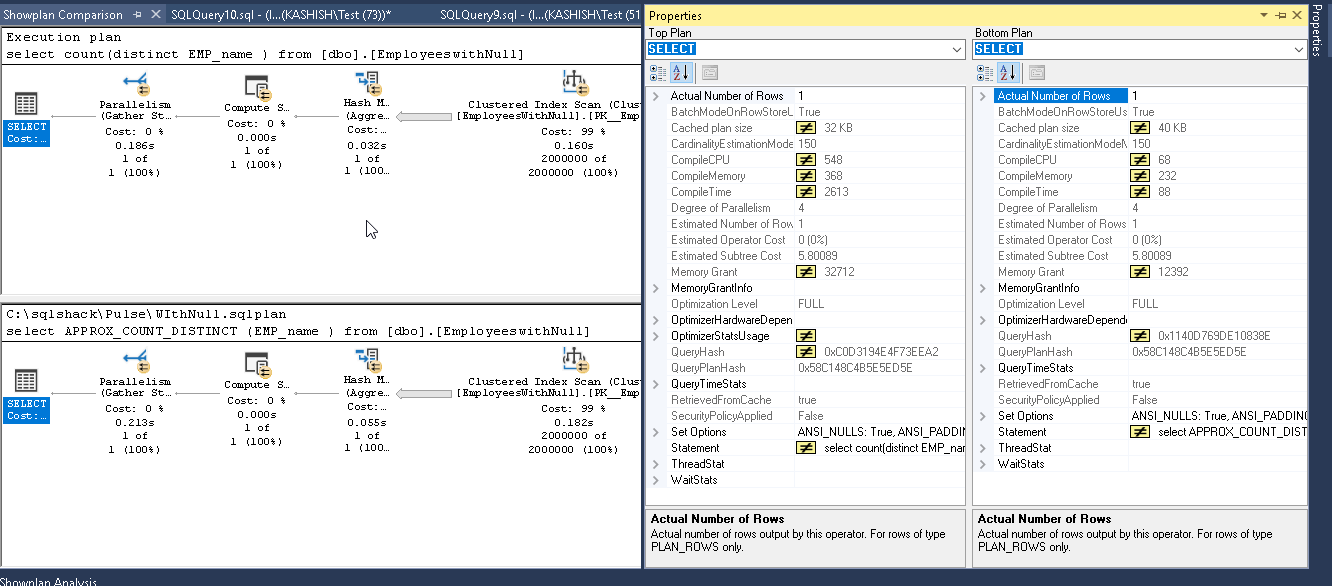Close the Showplan Comparison tab
This screenshot has width=1332, height=586.
pyautogui.click(x=154, y=15)
